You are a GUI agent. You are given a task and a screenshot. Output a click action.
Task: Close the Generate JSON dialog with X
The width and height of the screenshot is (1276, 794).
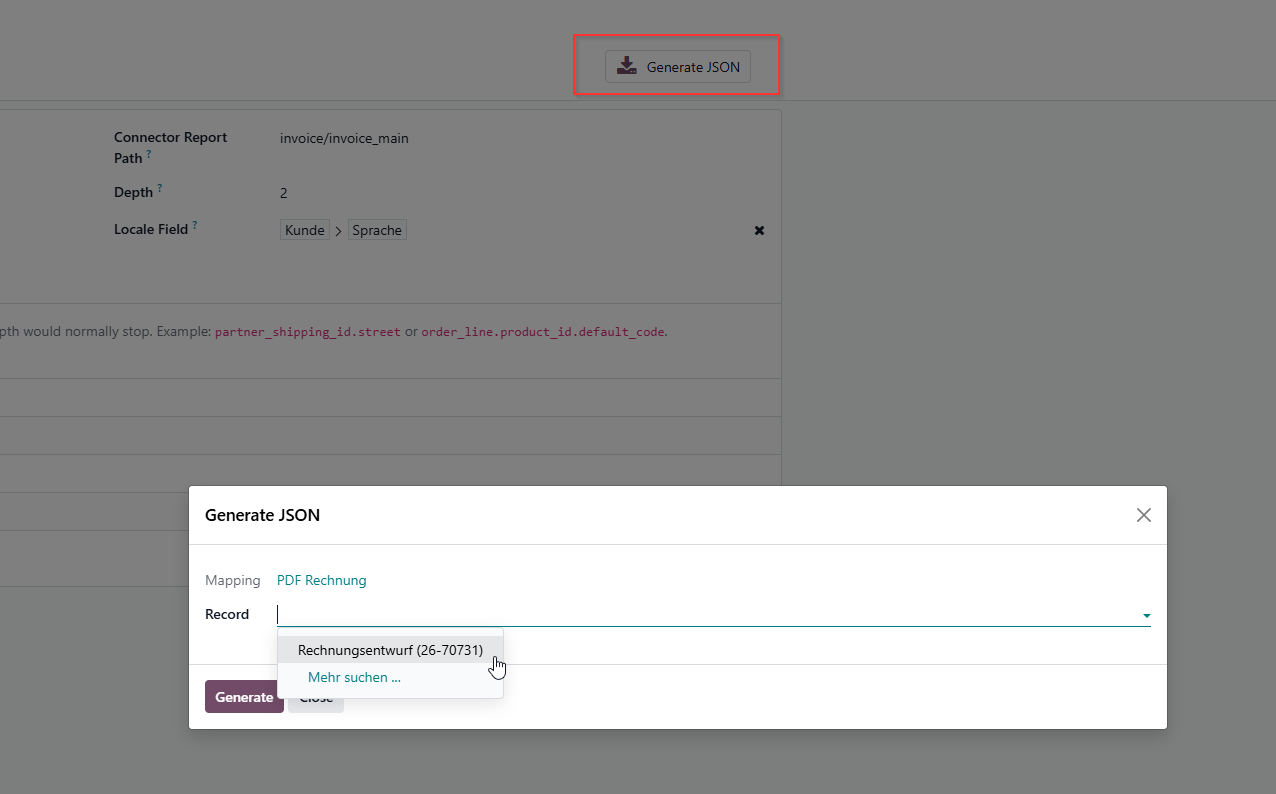[1144, 515]
